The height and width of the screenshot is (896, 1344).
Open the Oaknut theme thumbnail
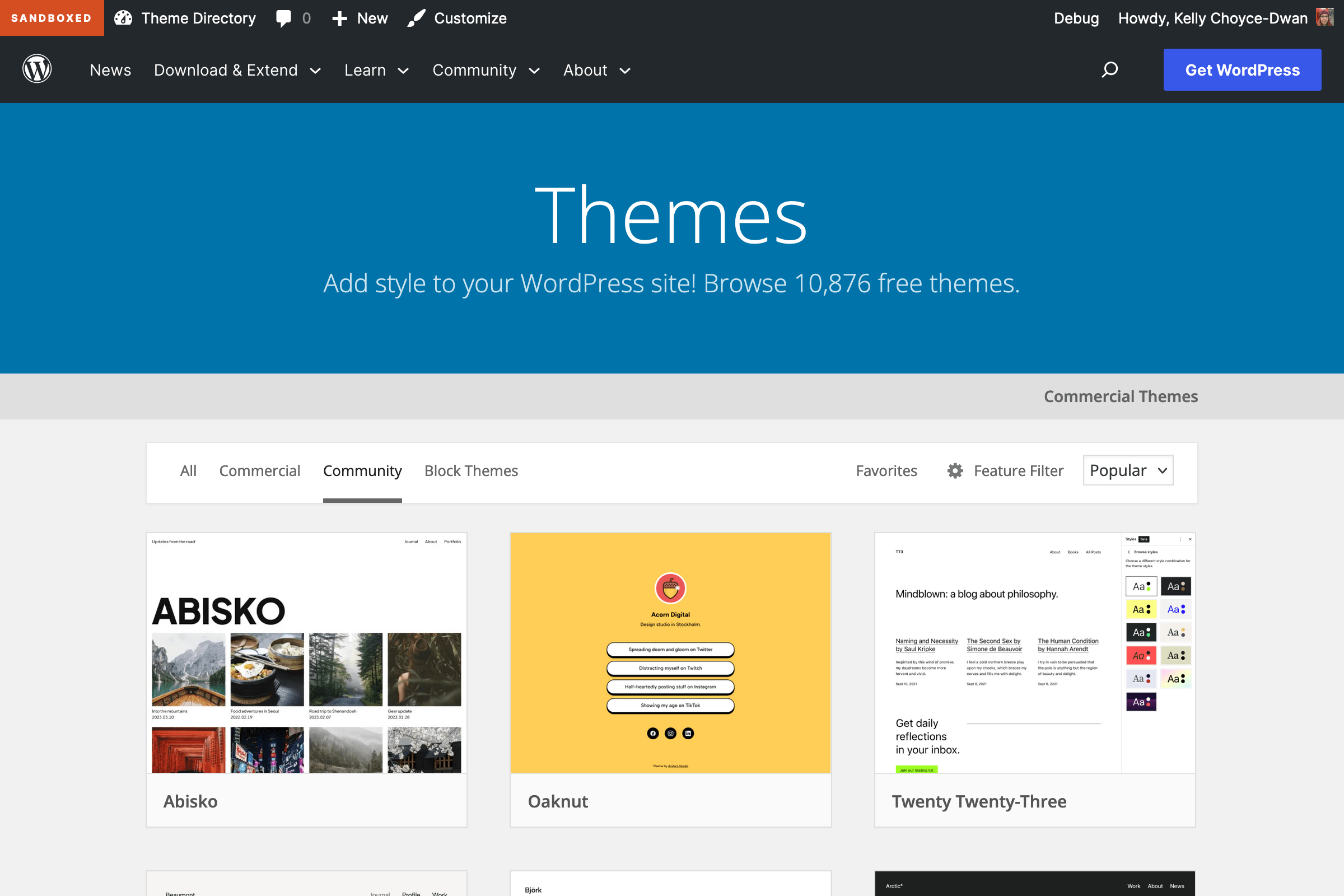[670, 652]
